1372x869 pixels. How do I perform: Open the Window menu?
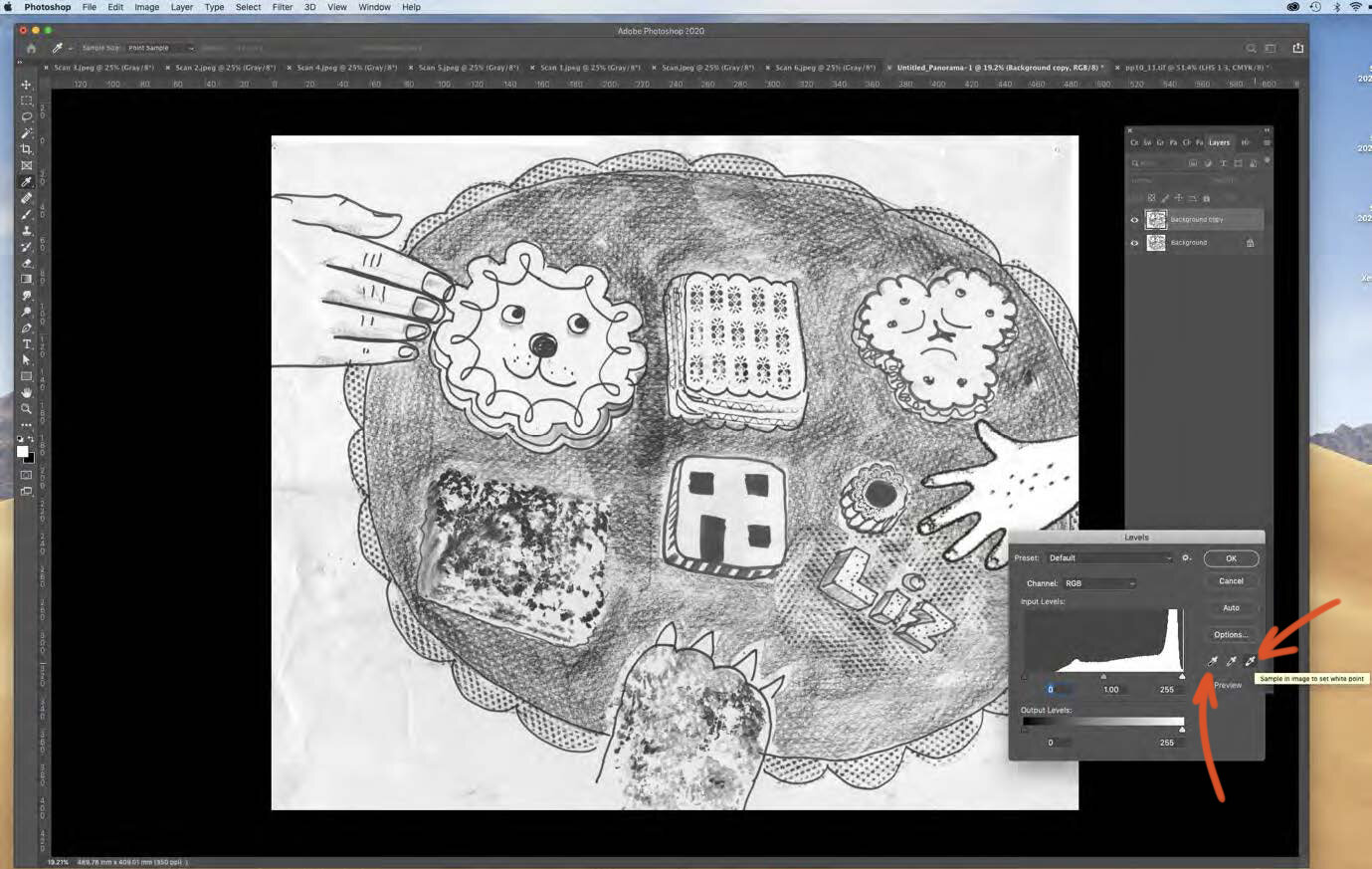click(374, 7)
